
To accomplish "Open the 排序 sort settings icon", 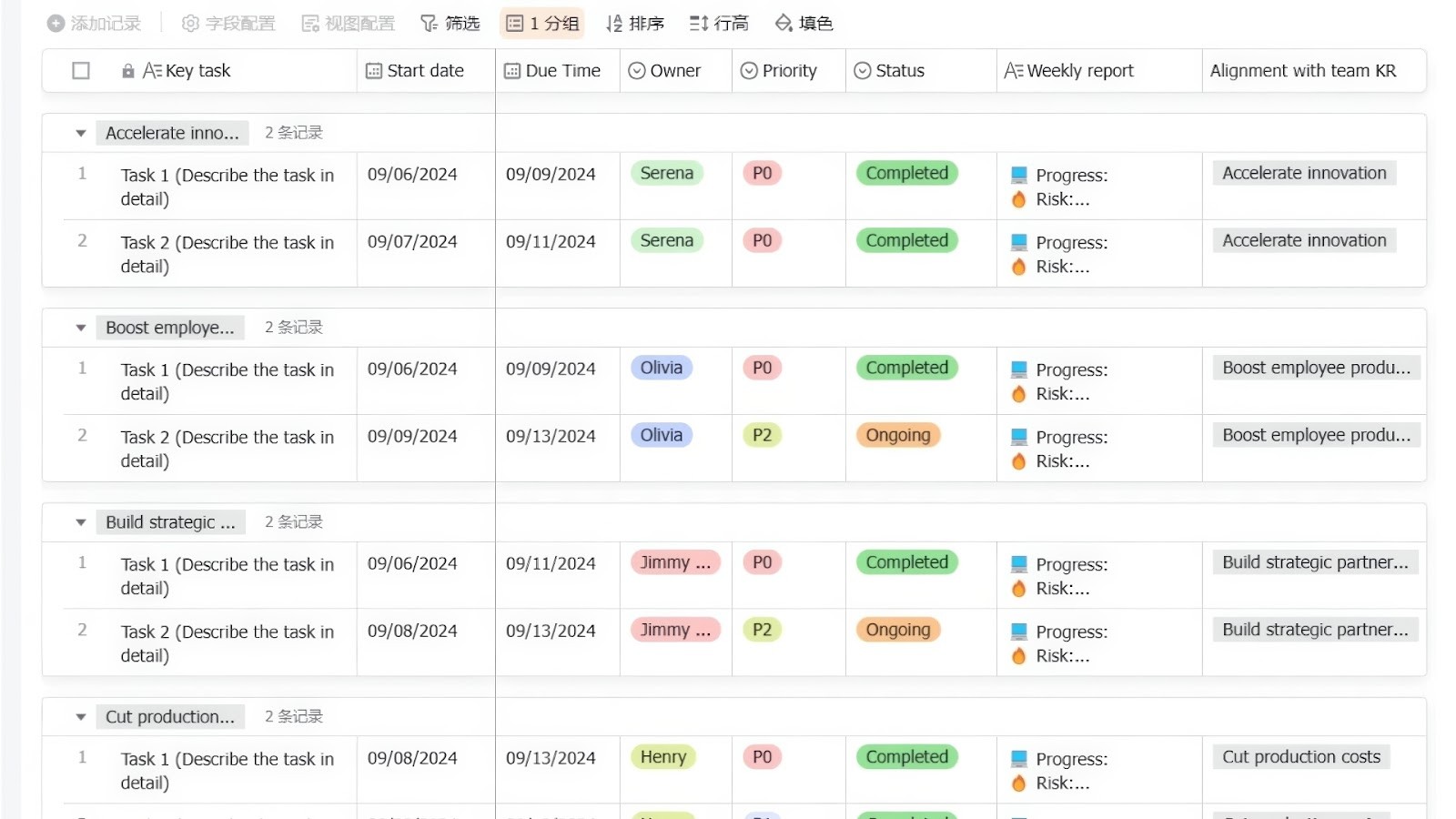I will click(x=613, y=24).
